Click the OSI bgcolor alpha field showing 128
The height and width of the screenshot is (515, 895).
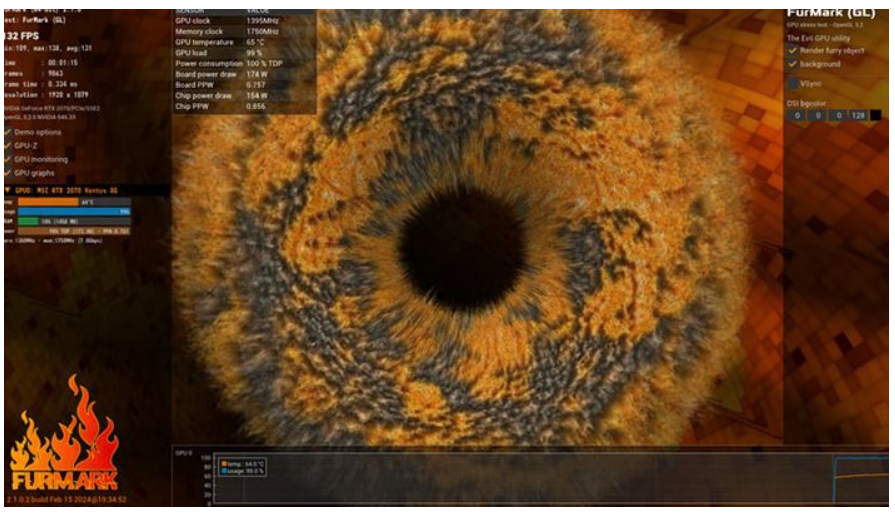click(857, 115)
